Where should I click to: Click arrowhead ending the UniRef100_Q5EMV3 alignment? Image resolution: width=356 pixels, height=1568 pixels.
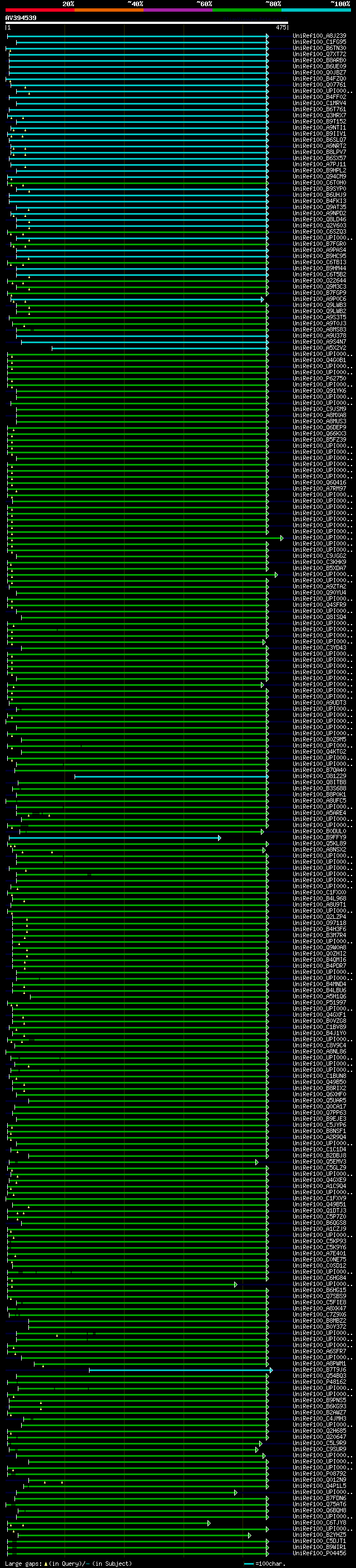tap(257, 1161)
